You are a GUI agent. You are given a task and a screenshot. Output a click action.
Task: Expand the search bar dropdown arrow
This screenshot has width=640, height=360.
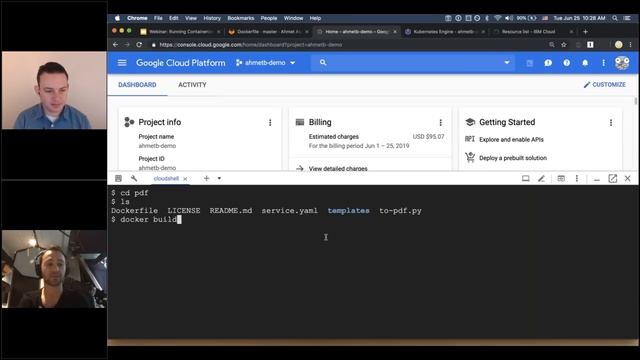[x=507, y=62]
